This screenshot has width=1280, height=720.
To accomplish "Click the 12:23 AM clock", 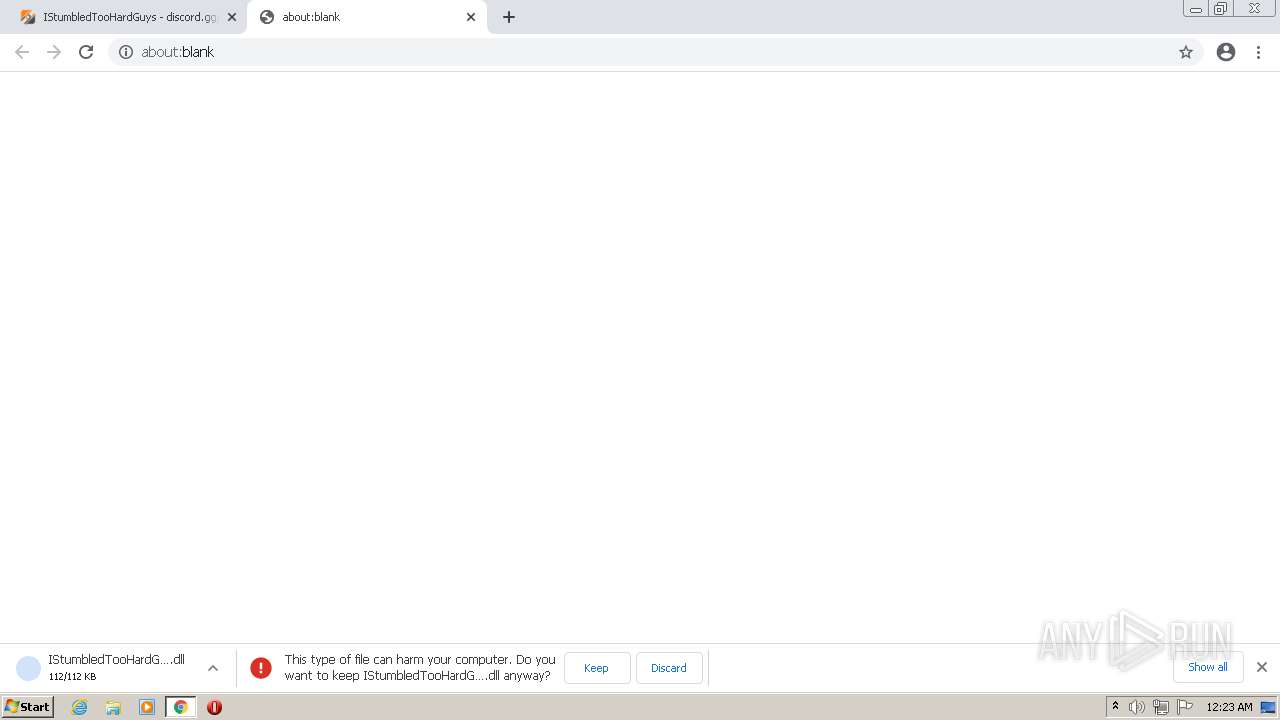I will tap(1229, 707).
